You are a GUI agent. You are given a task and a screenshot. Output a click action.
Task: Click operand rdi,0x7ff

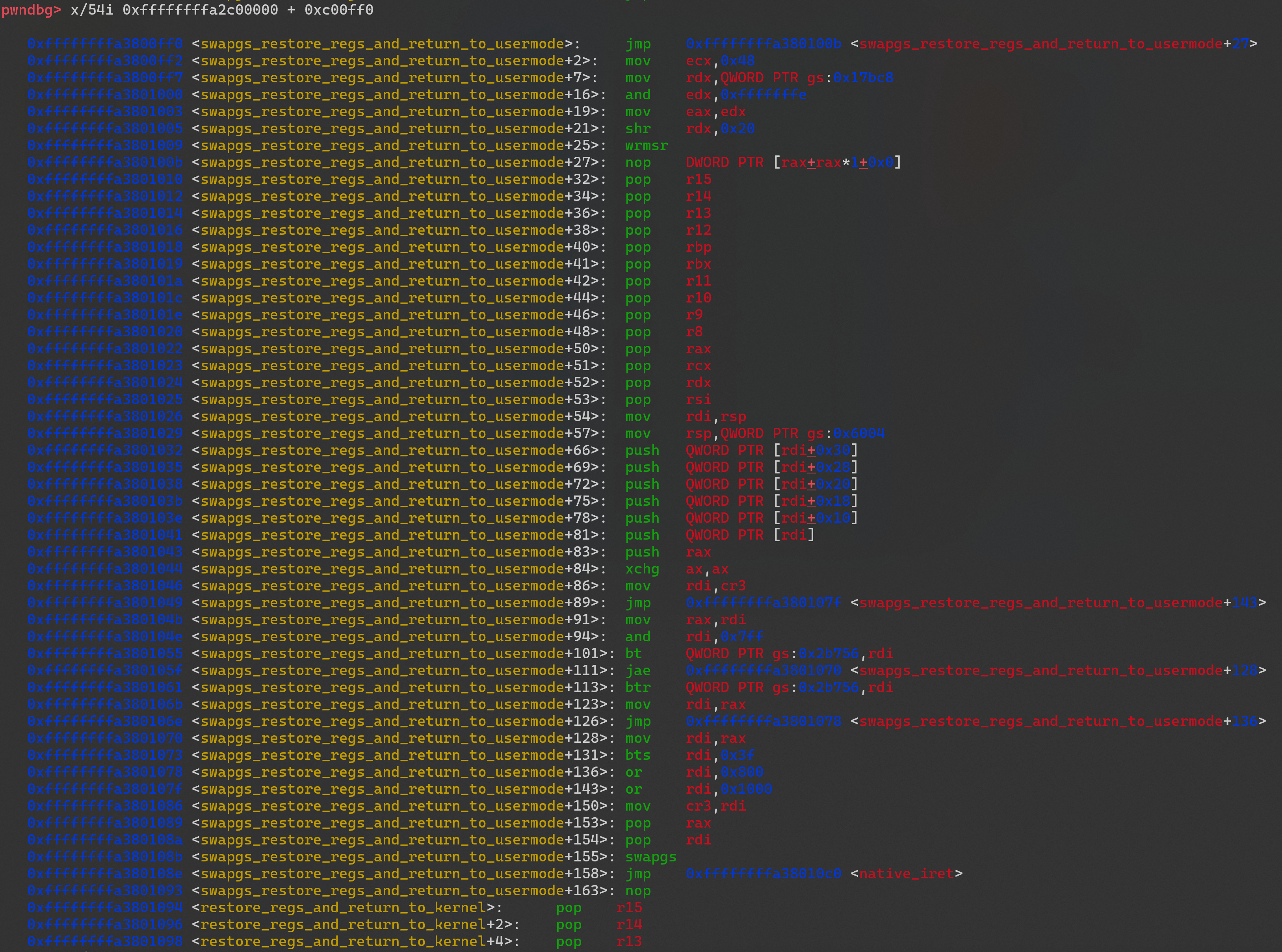(x=725, y=637)
